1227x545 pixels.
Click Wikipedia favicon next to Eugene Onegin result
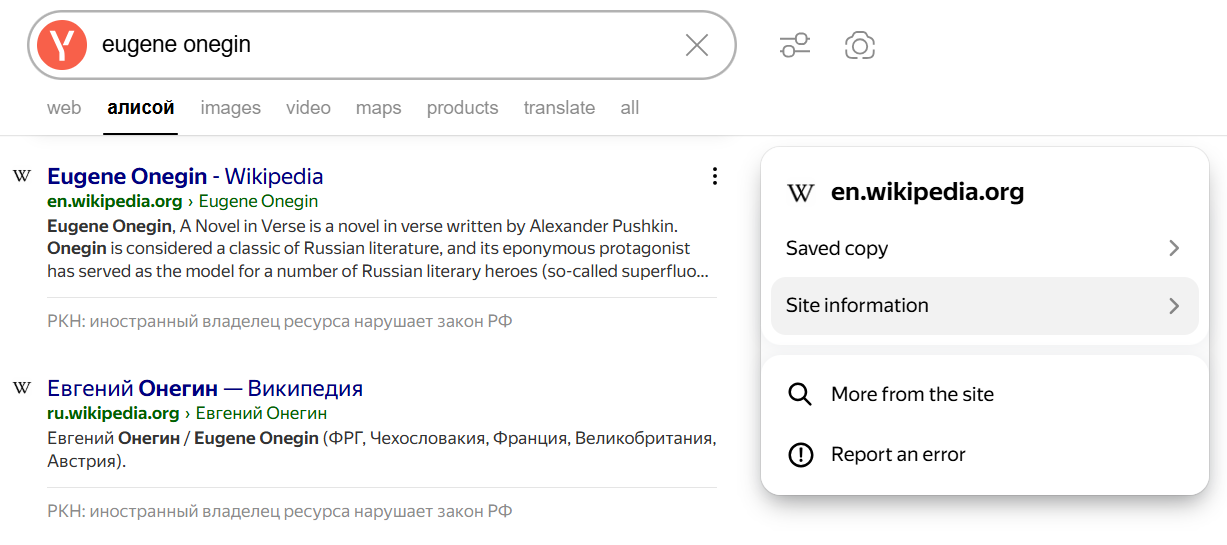pyautogui.click(x=22, y=176)
